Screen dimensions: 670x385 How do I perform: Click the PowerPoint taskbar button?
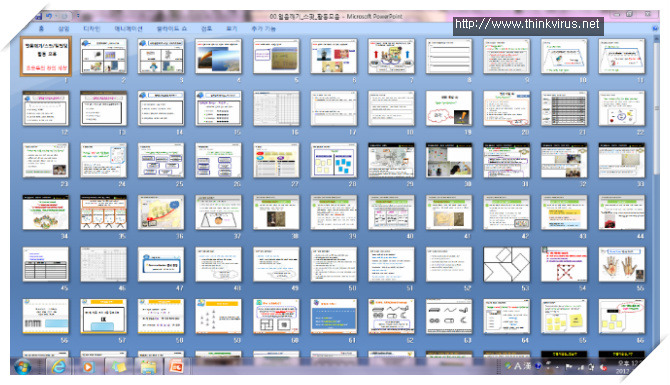[176, 367]
